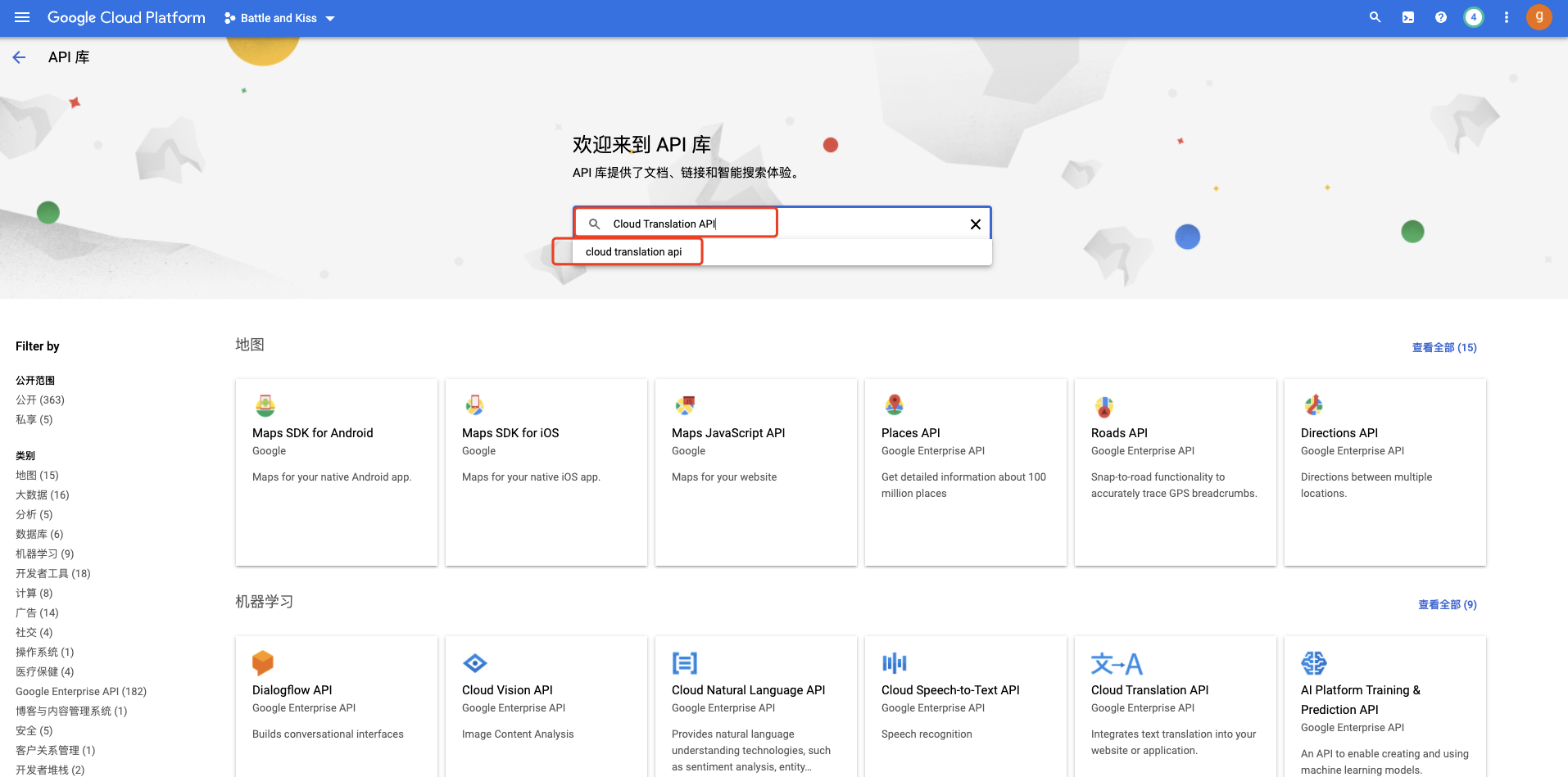Filter by category 安全 (5)
Screen dimensions: 1568x777
tap(34, 730)
